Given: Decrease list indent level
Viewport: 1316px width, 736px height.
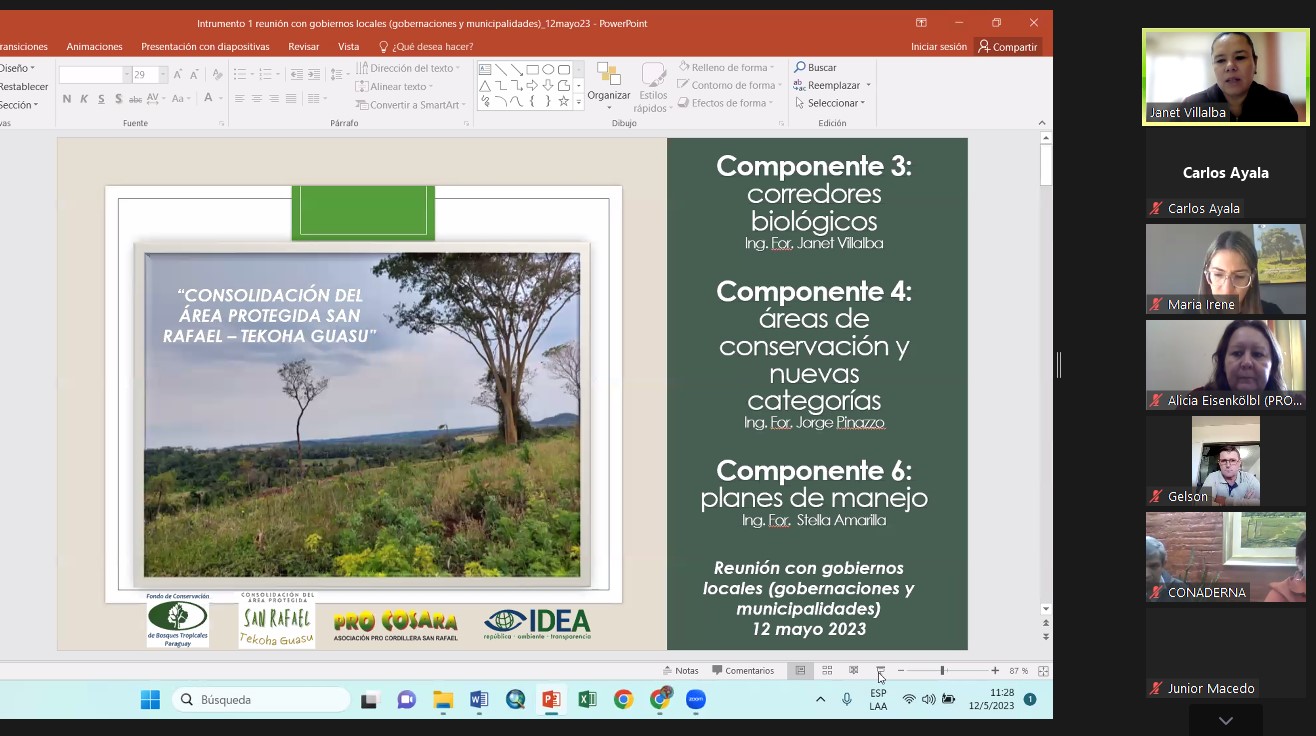Looking at the screenshot, I should coord(297,74).
